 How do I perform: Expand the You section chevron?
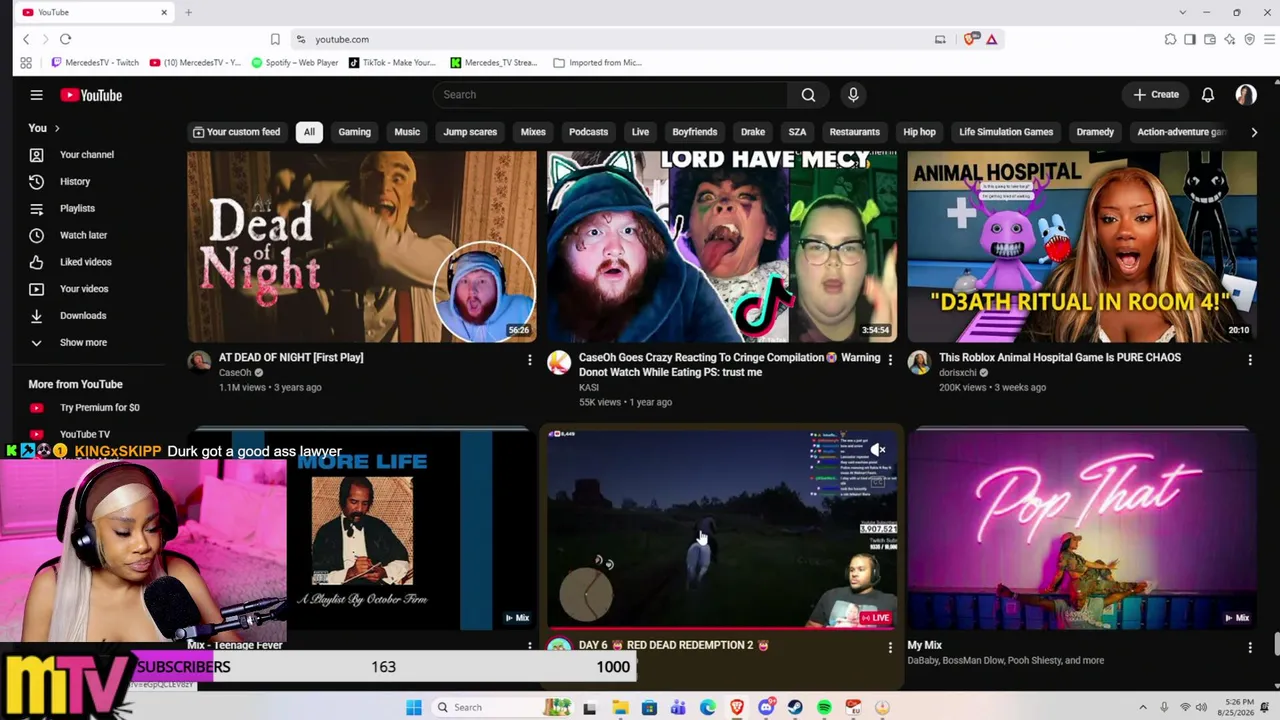pyautogui.click(x=57, y=128)
